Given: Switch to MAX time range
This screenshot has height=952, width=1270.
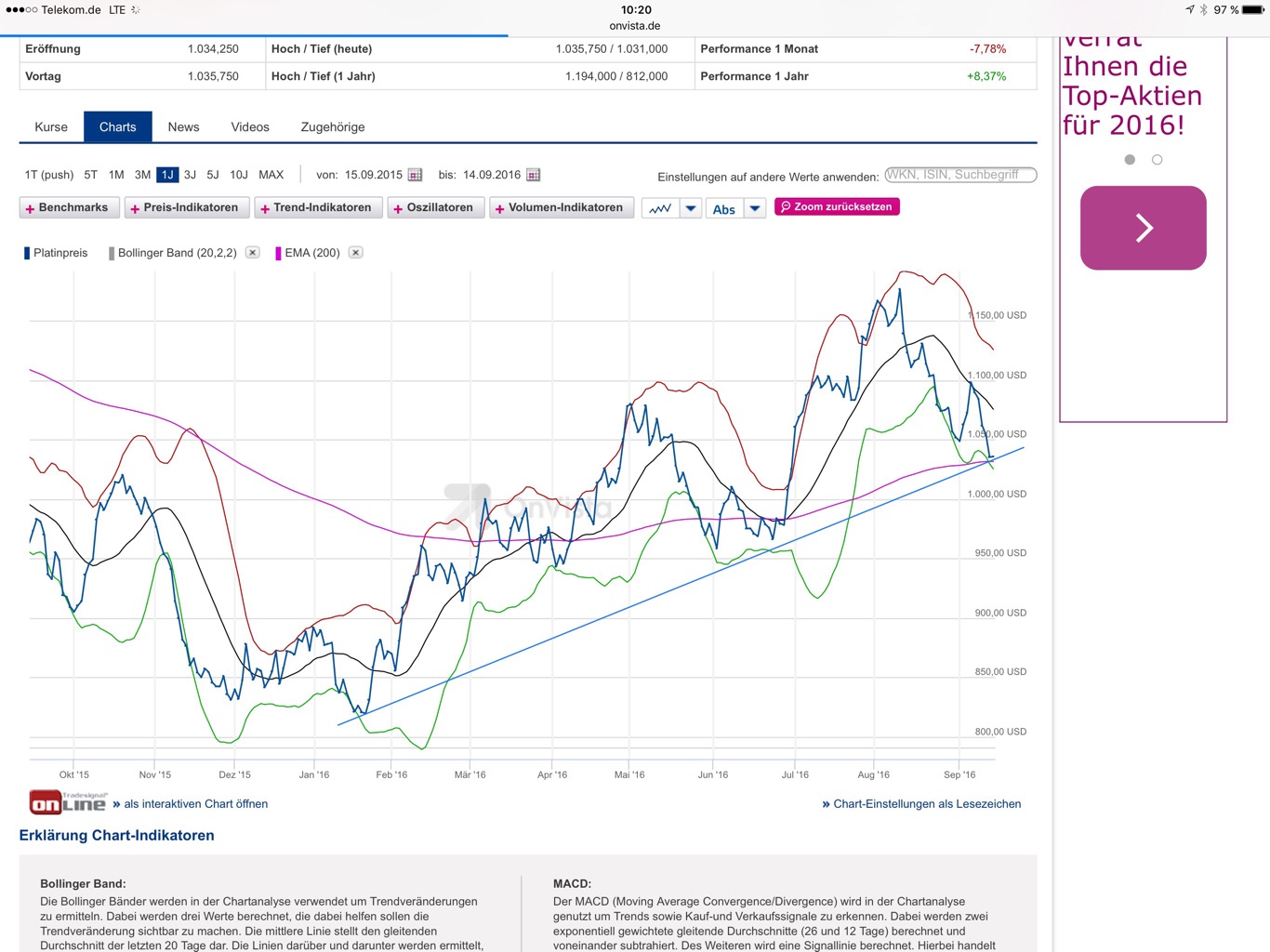Looking at the screenshot, I should click(x=271, y=175).
